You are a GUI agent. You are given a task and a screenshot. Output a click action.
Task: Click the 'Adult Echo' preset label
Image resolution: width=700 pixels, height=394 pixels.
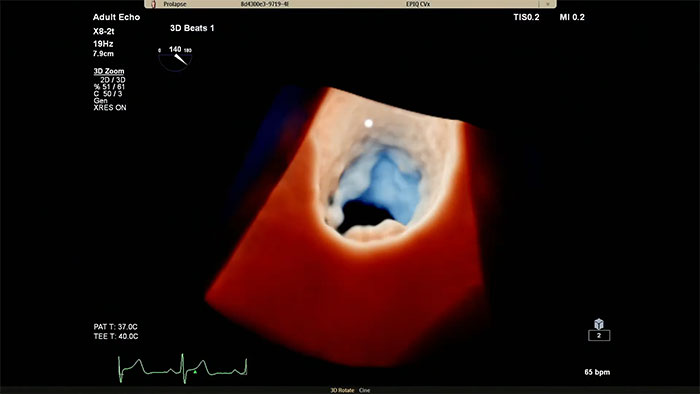pyautogui.click(x=117, y=17)
